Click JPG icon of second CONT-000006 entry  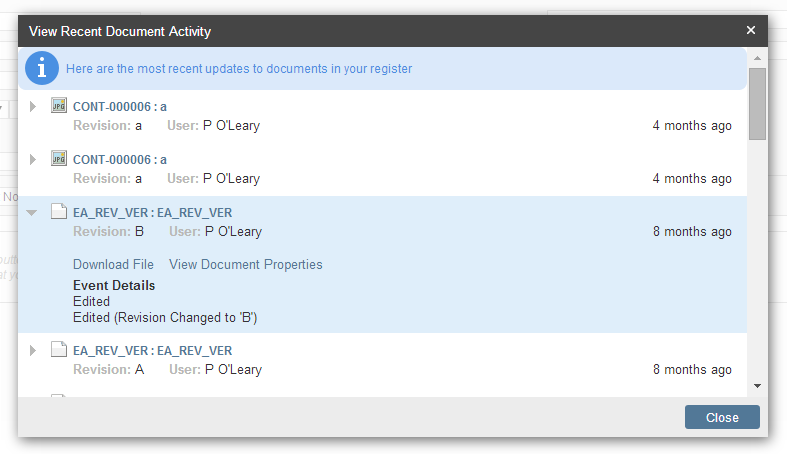[59, 159]
